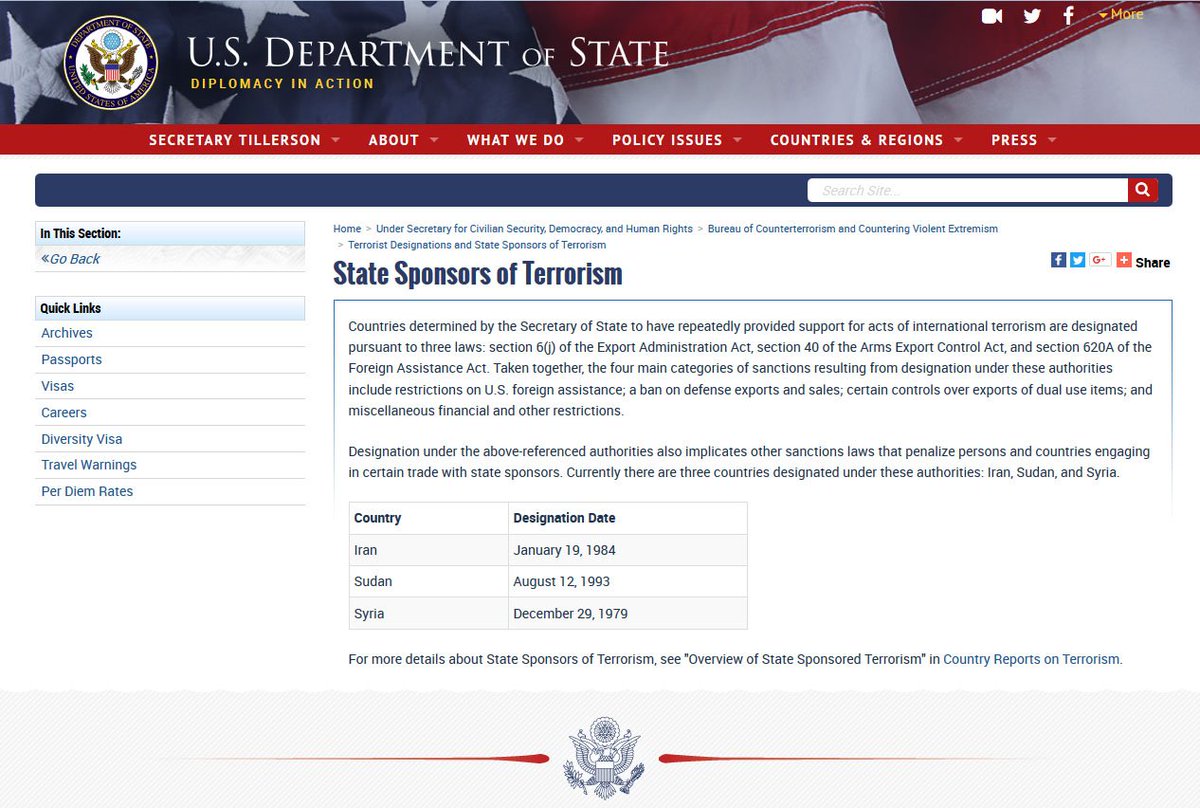The height and width of the screenshot is (808, 1200).
Task: Click the Diplomacy in Action tagline
Action: (x=282, y=84)
